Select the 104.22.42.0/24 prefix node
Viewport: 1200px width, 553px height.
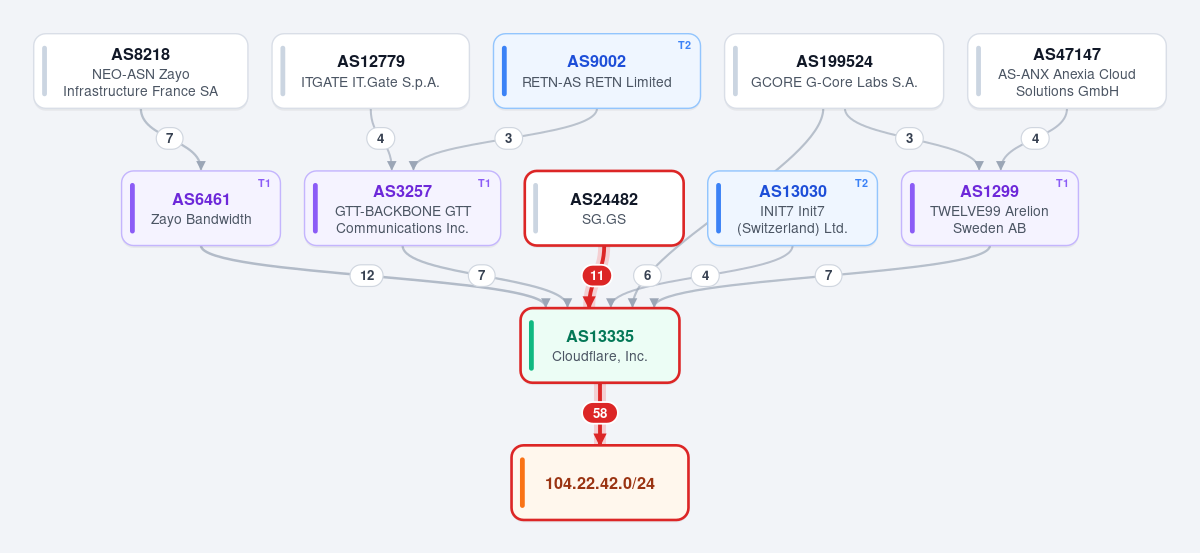[x=600, y=483]
